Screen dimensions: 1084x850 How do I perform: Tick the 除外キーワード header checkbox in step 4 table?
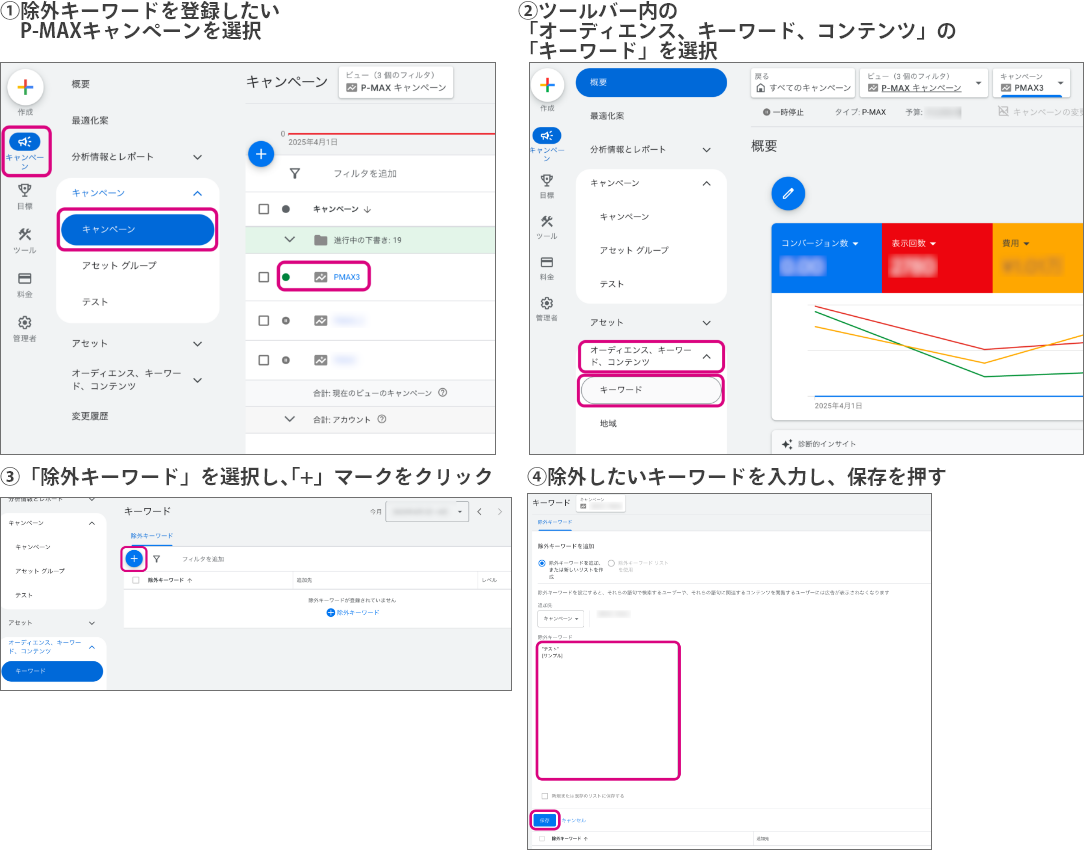click(x=542, y=838)
